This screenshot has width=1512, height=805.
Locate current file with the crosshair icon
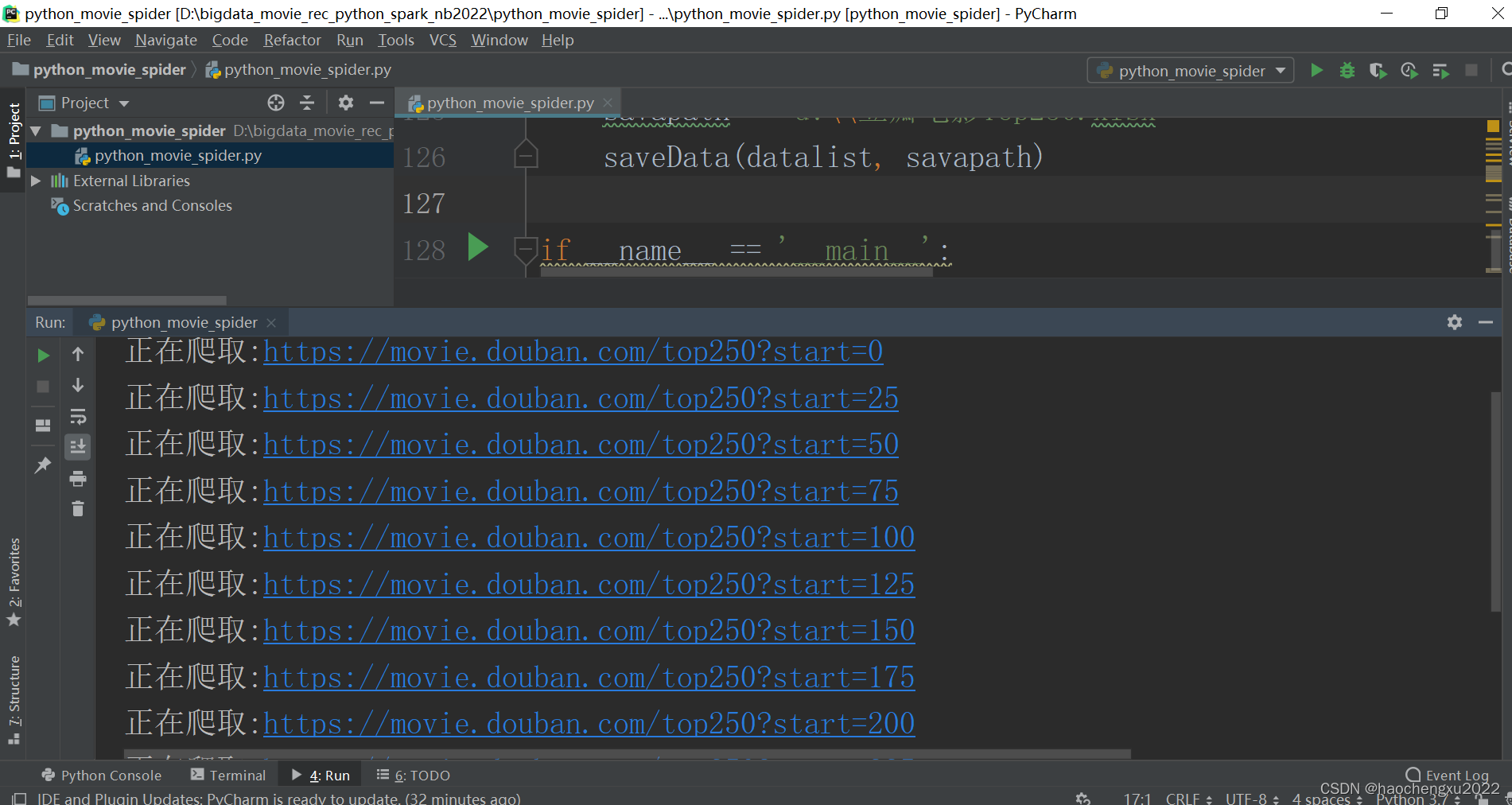(276, 103)
